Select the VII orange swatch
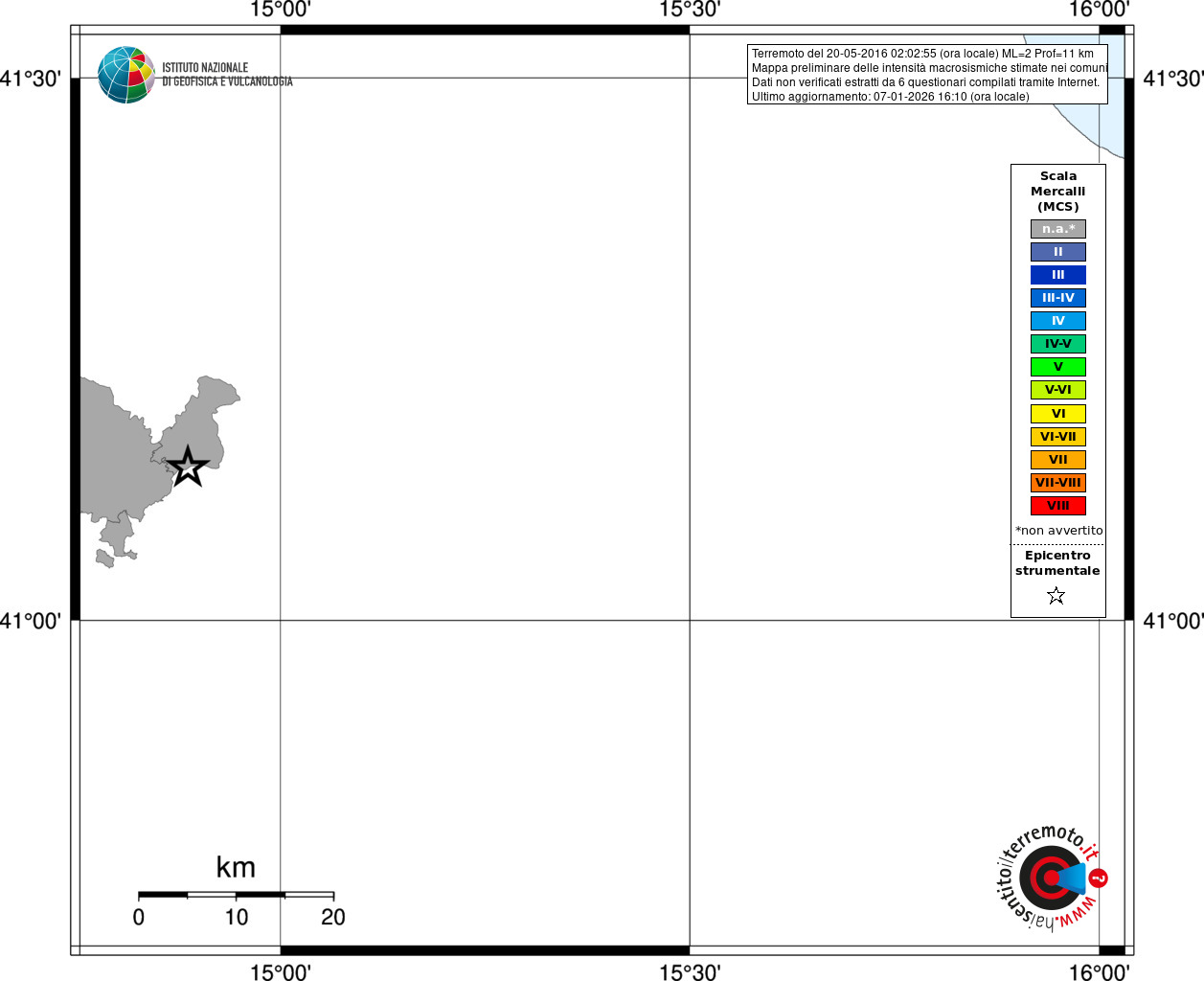Screen dimensions: 1204x981 pos(1057,460)
